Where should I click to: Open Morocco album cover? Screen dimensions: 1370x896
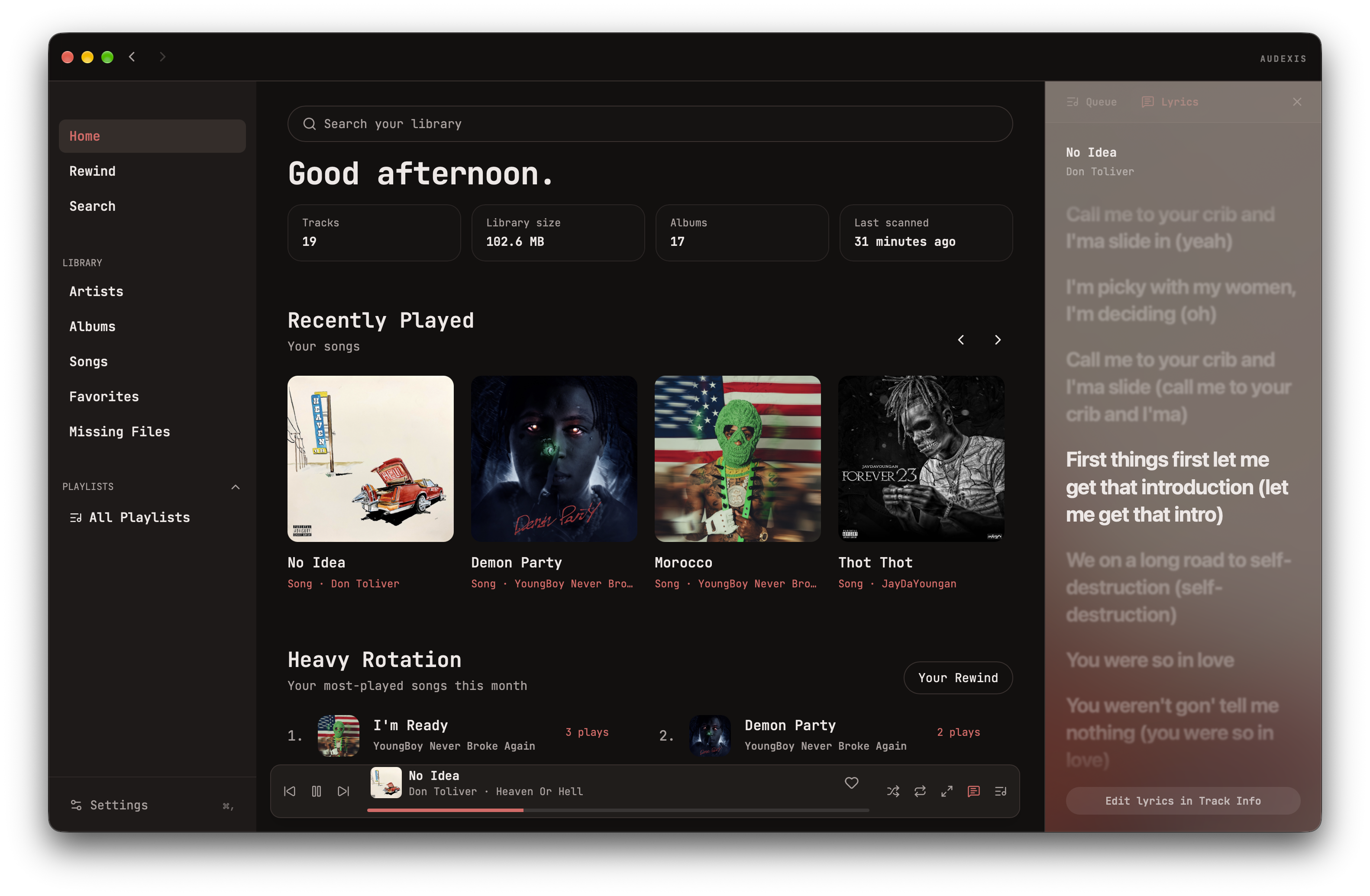(737, 459)
